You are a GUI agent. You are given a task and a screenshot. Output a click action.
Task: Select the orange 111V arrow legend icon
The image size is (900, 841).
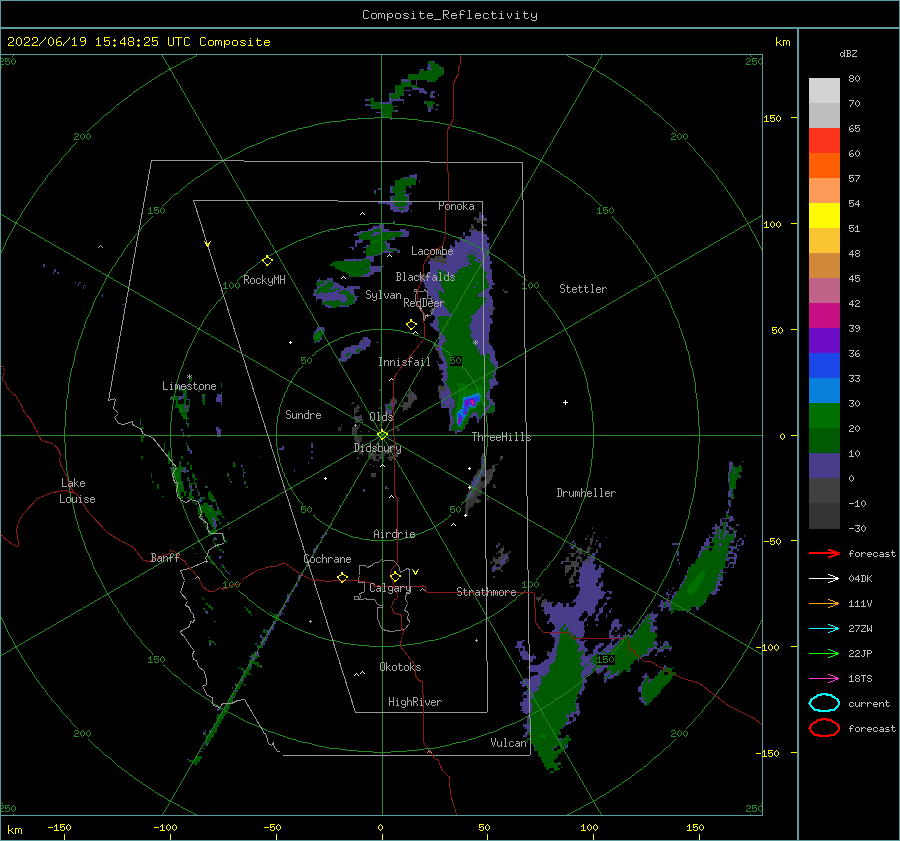(x=824, y=603)
